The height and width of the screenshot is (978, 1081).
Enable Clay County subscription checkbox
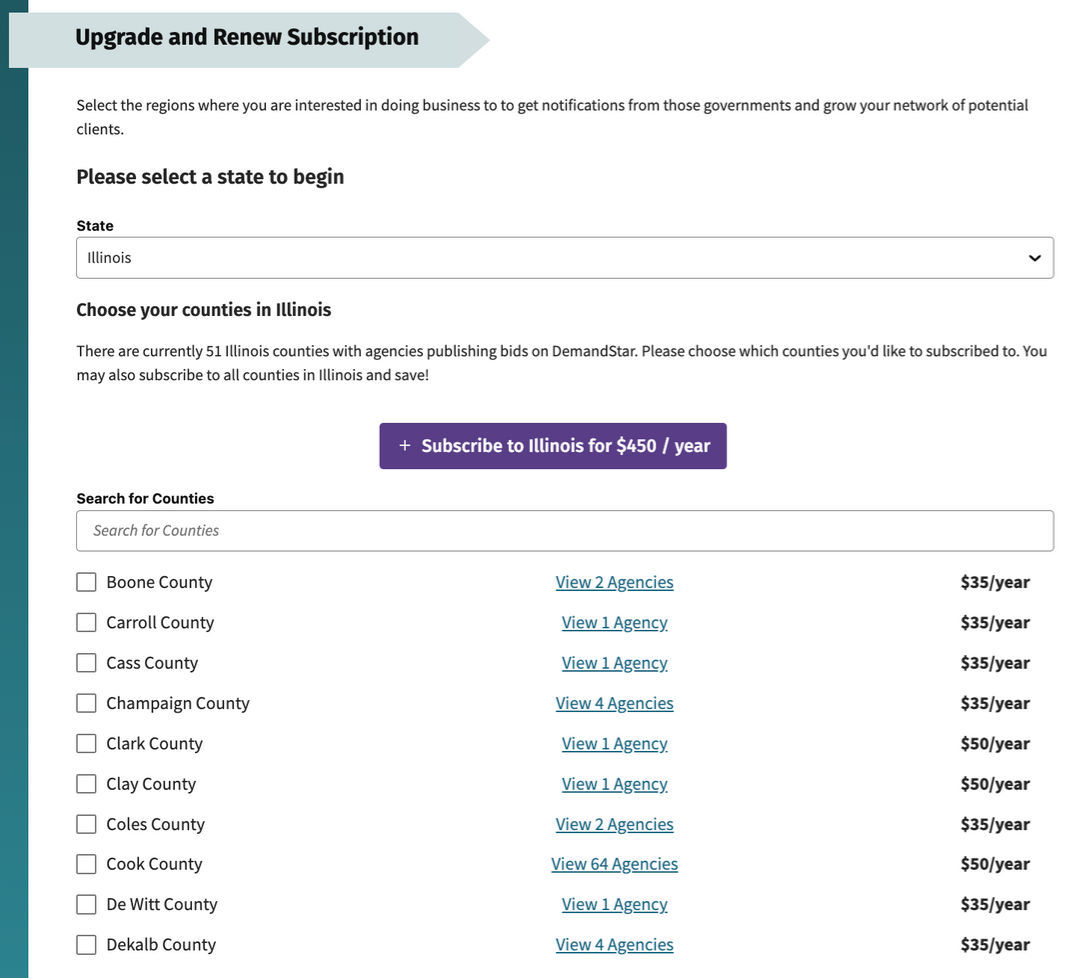(x=86, y=783)
